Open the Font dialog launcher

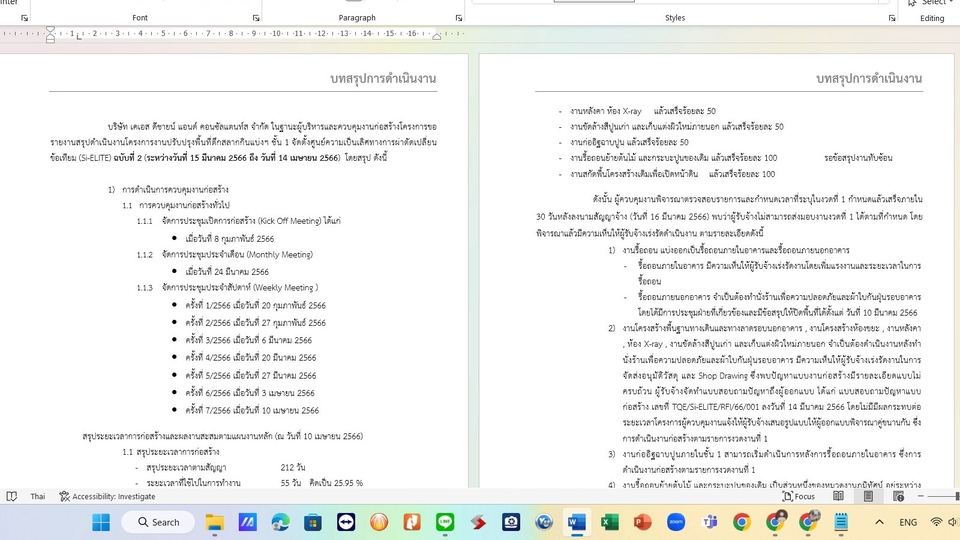pyautogui.click(x=256, y=18)
